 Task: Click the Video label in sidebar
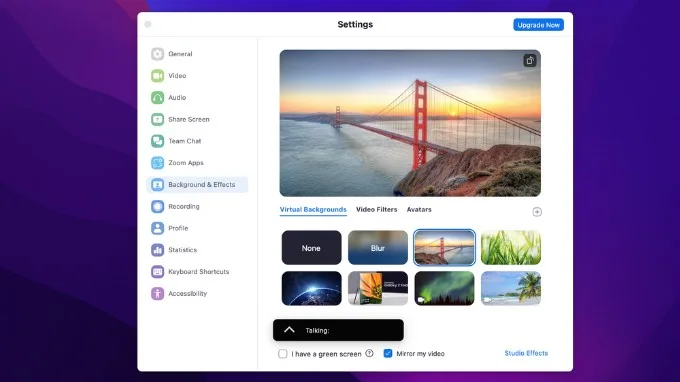tap(177, 75)
